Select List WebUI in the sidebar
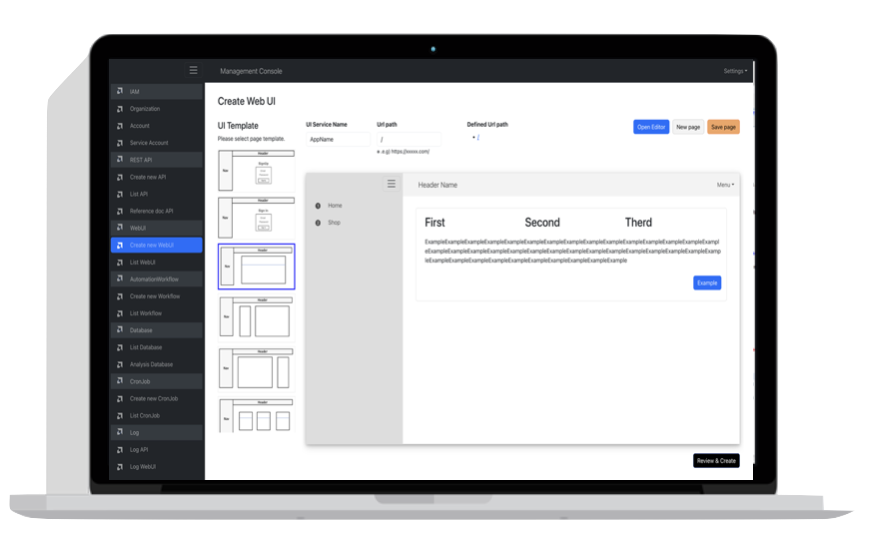880x548 pixels. click(143, 262)
